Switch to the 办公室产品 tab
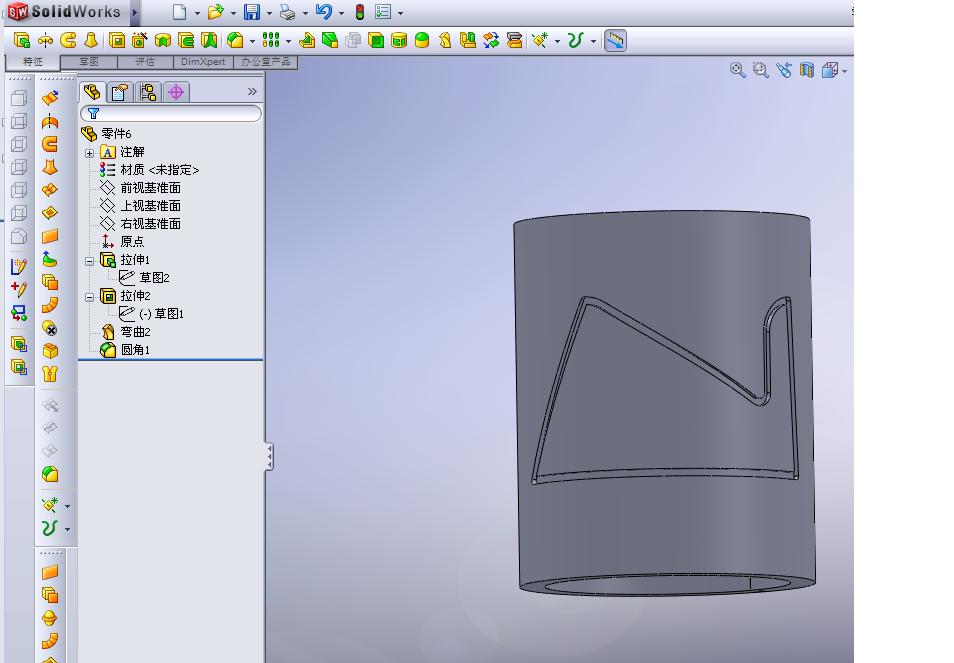The image size is (954, 663). coord(265,62)
